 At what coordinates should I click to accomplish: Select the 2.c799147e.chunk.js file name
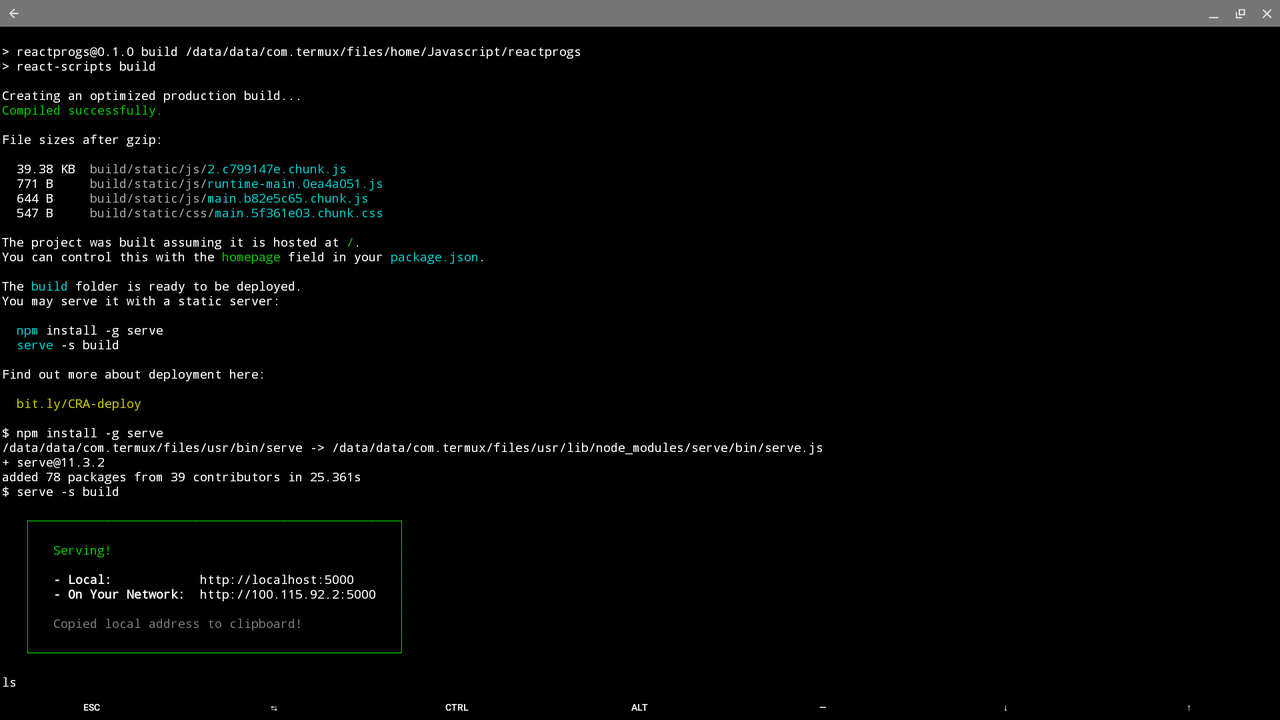pos(277,169)
